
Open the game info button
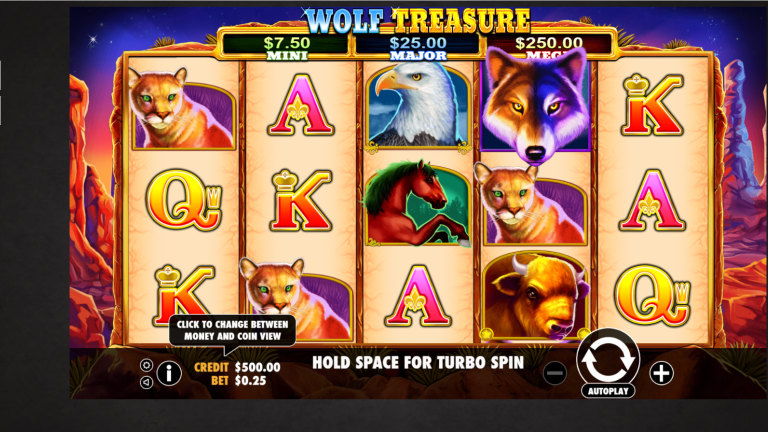coord(169,374)
